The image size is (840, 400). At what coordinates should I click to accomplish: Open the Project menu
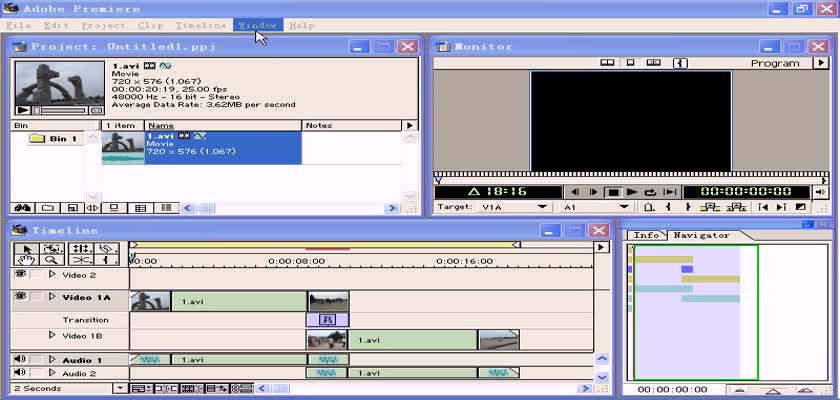point(103,25)
